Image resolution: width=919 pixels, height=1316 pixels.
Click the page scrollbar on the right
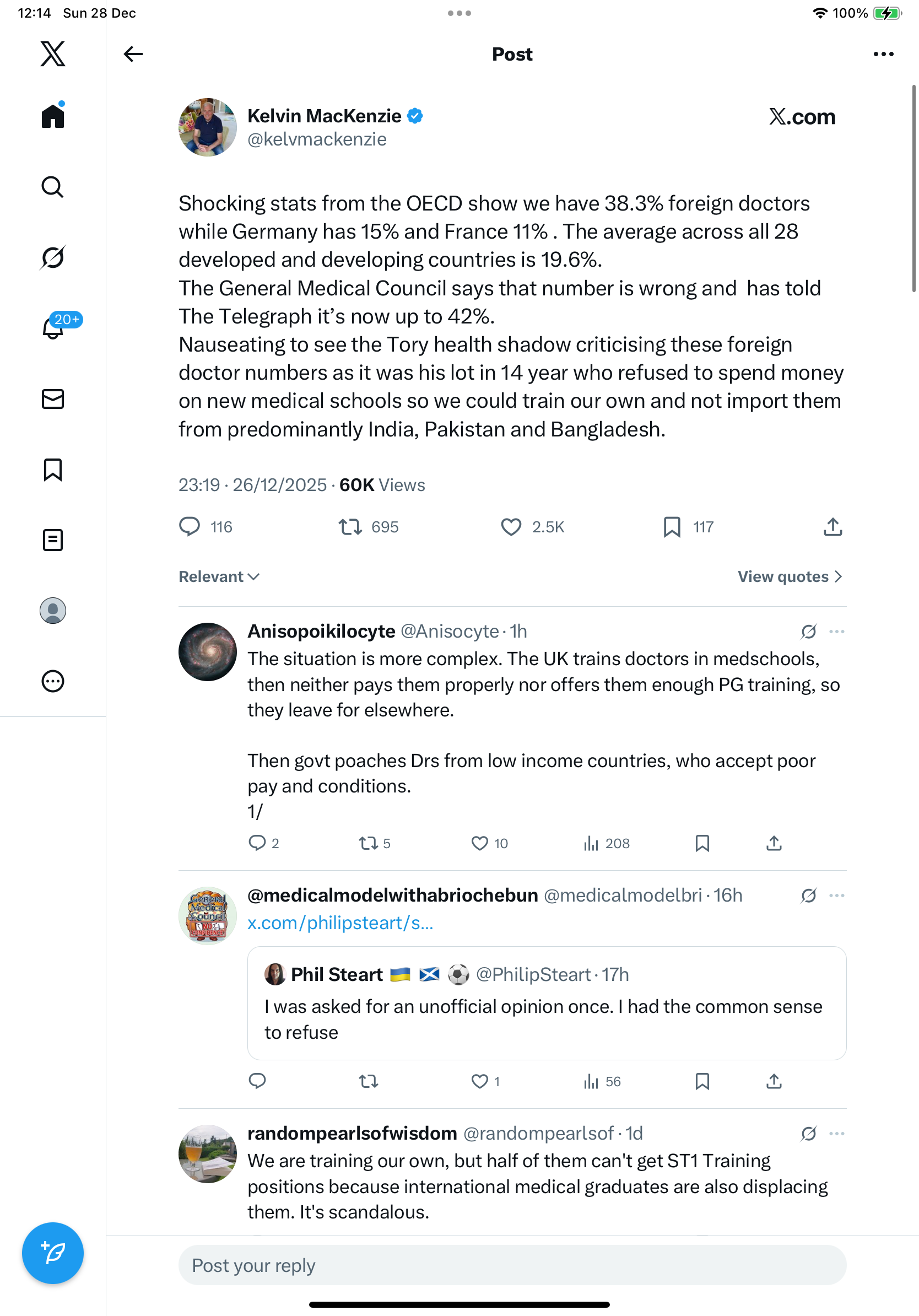click(x=914, y=189)
